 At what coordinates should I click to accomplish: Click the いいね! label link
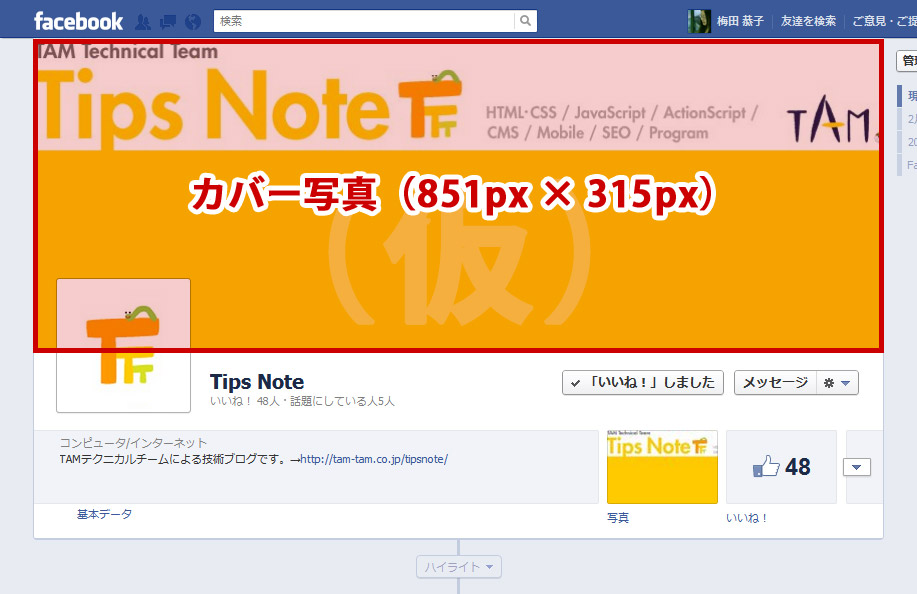(746, 518)
